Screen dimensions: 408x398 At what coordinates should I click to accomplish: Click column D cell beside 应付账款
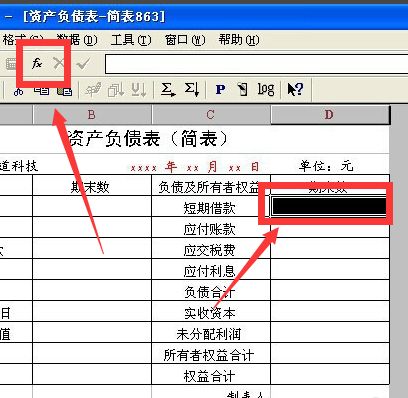click(x=330, y=227)
